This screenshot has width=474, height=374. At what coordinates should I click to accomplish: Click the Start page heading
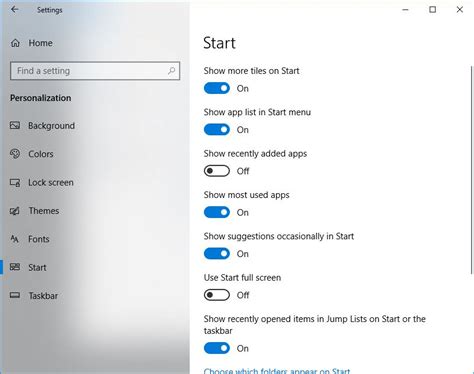pyautogui.click(x=219, y=43)
